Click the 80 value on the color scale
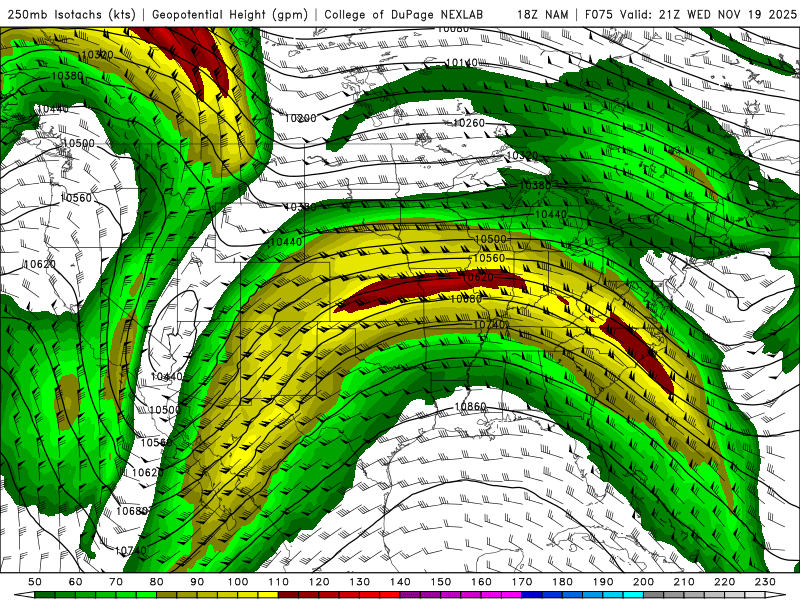This screenshot has width=800, height=600. (157, 582)
